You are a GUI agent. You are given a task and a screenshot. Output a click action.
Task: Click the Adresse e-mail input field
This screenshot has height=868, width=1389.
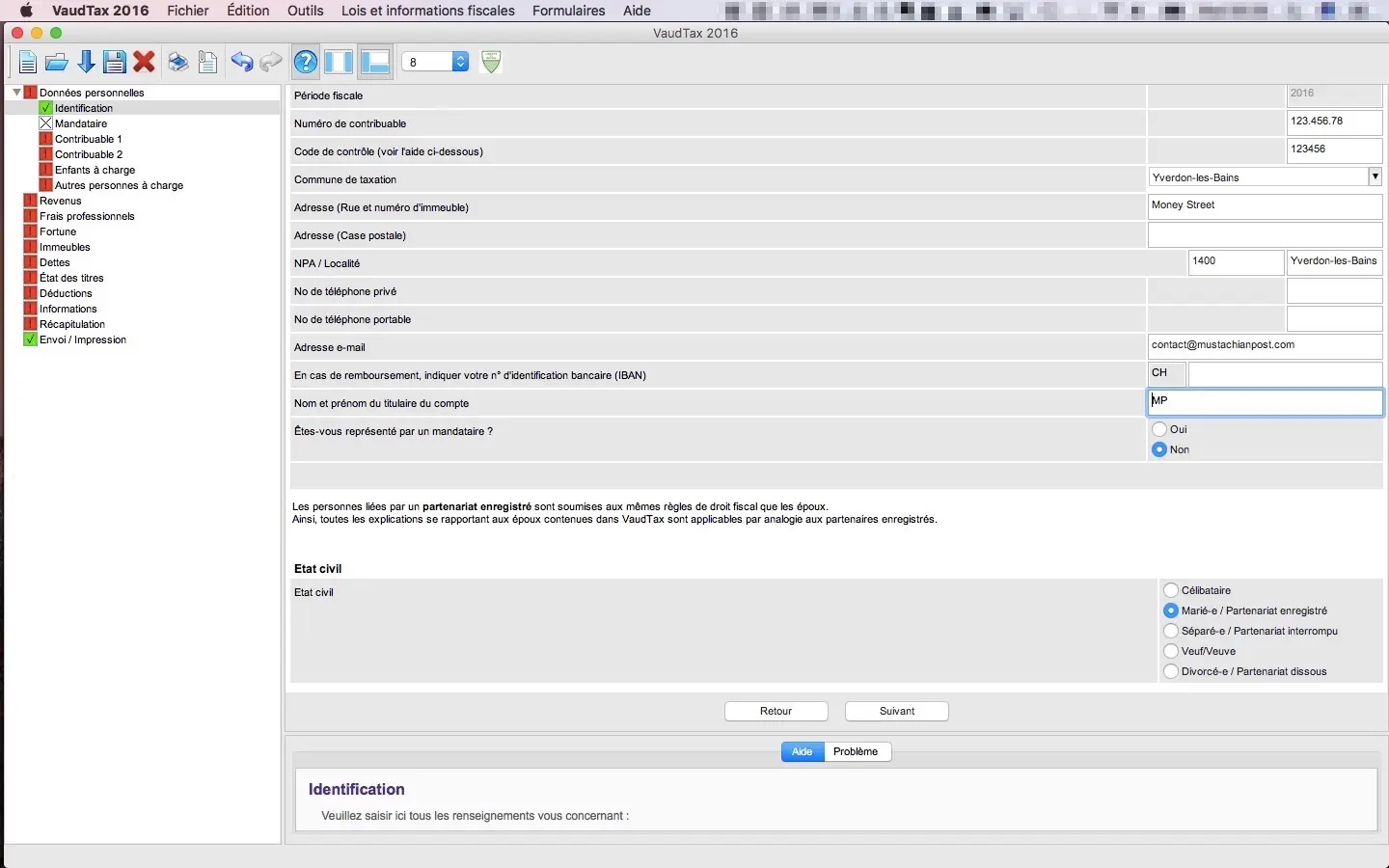(1266, 346)
